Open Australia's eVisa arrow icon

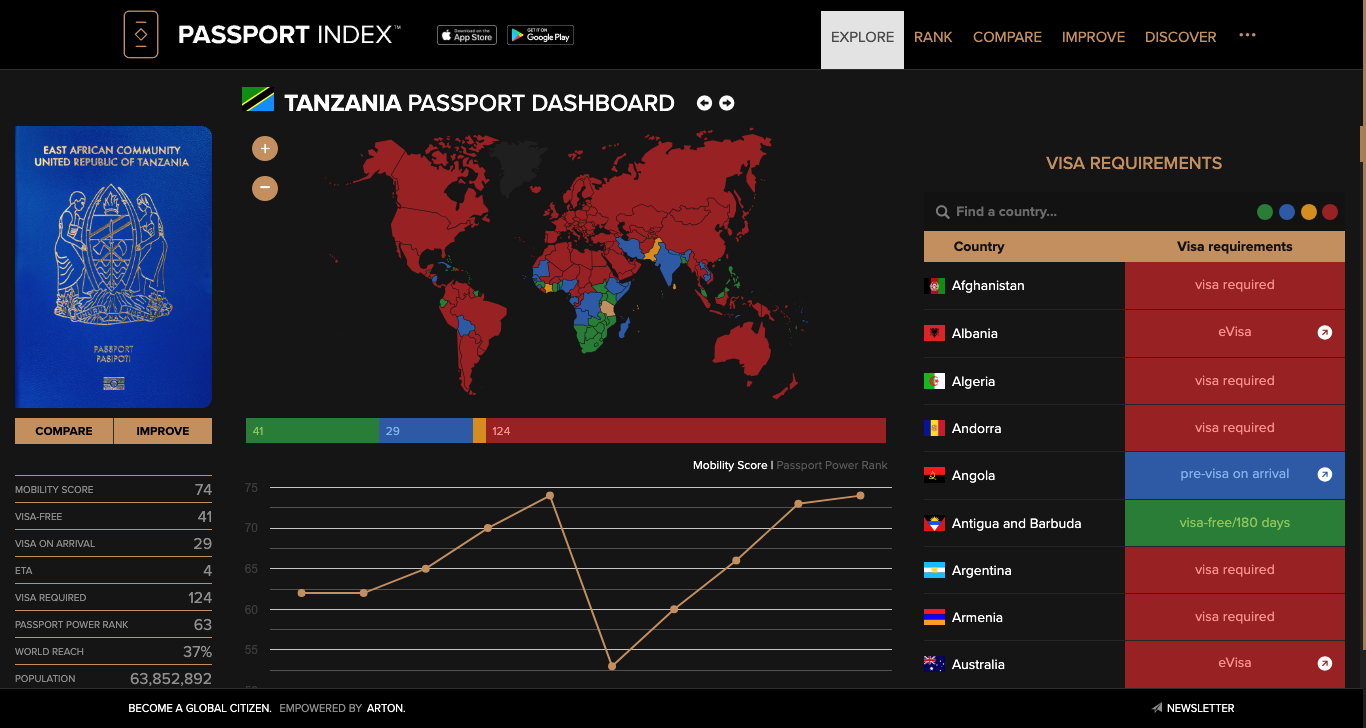pyautogui.click(x=1324, y=663)
